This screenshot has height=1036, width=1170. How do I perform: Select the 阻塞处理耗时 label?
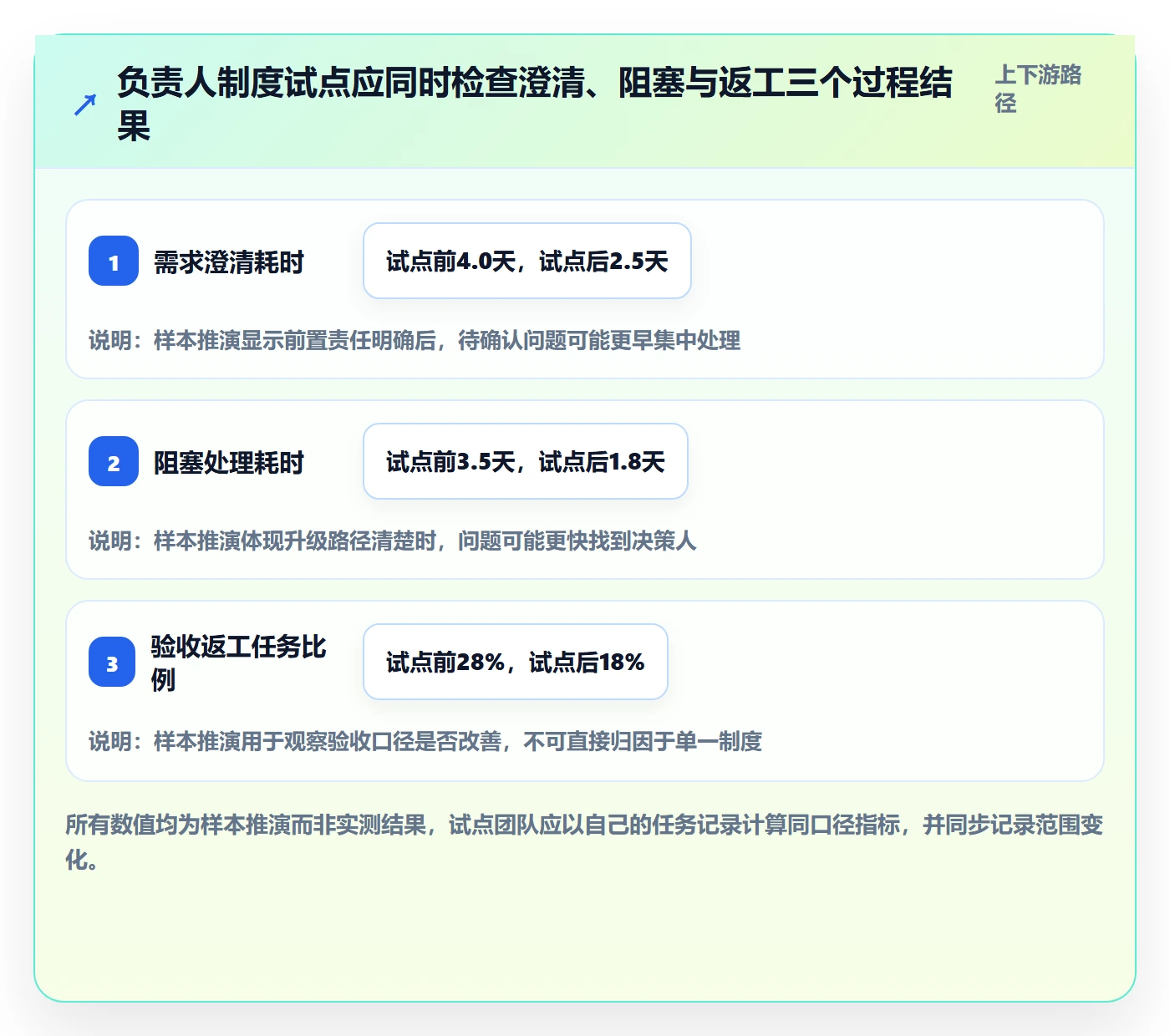tap(228, 463)
